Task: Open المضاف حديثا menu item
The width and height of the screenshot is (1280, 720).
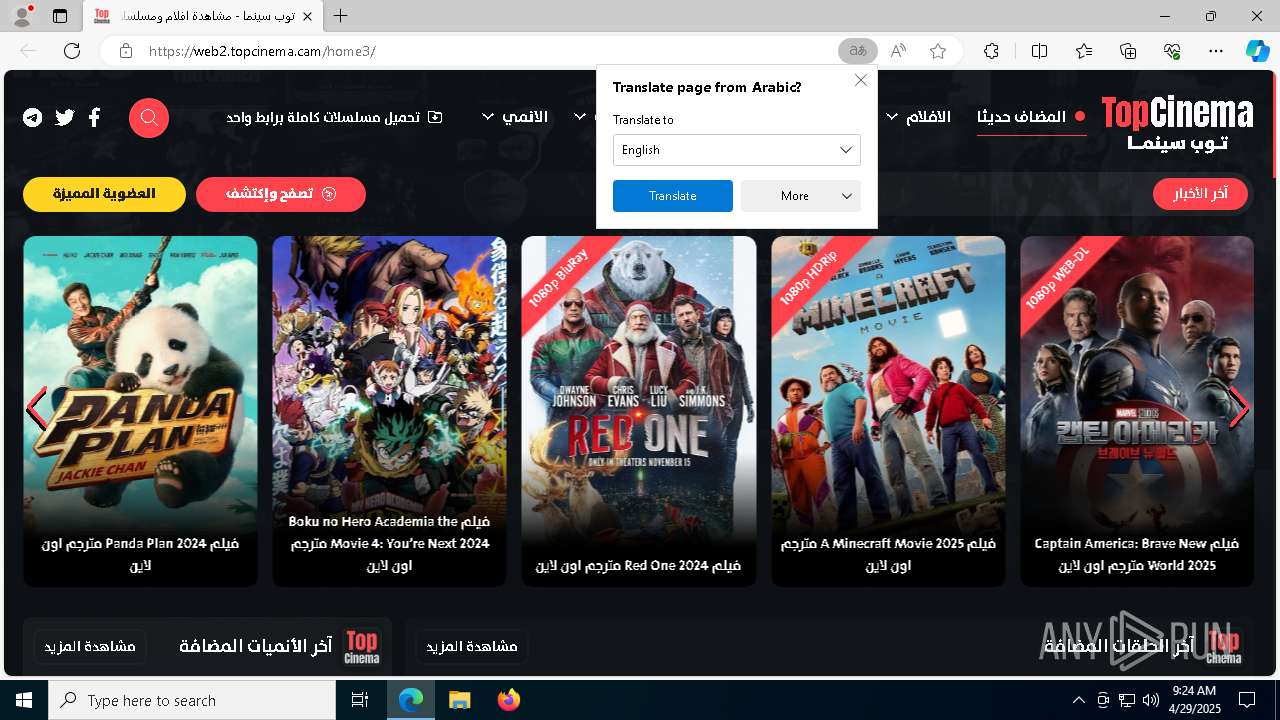Action: pyautogui.click(x=1031, y=117)
